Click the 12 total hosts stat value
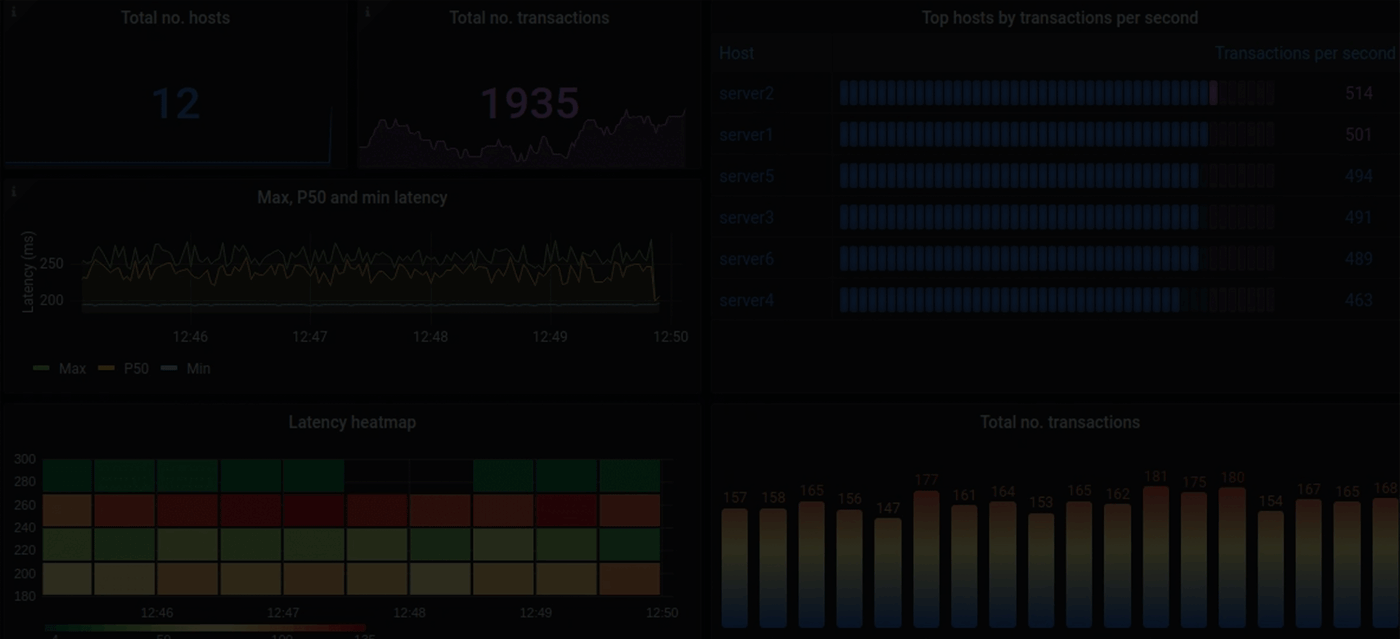Screen dimensions: 1400x639 click(176, 104)
